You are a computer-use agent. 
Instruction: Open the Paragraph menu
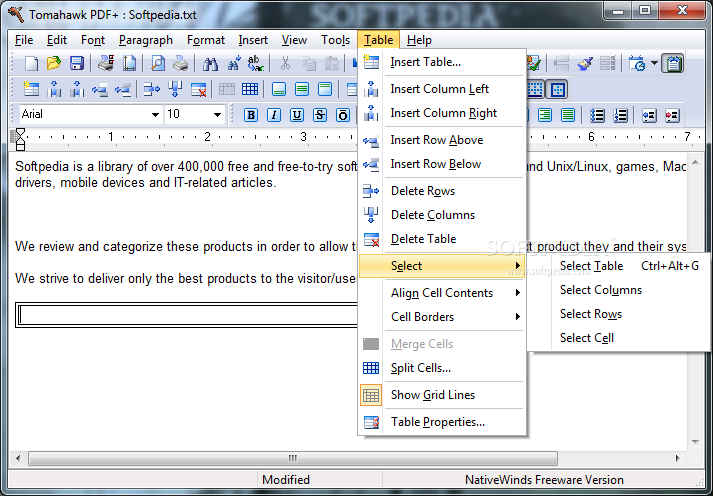[146, 40]
